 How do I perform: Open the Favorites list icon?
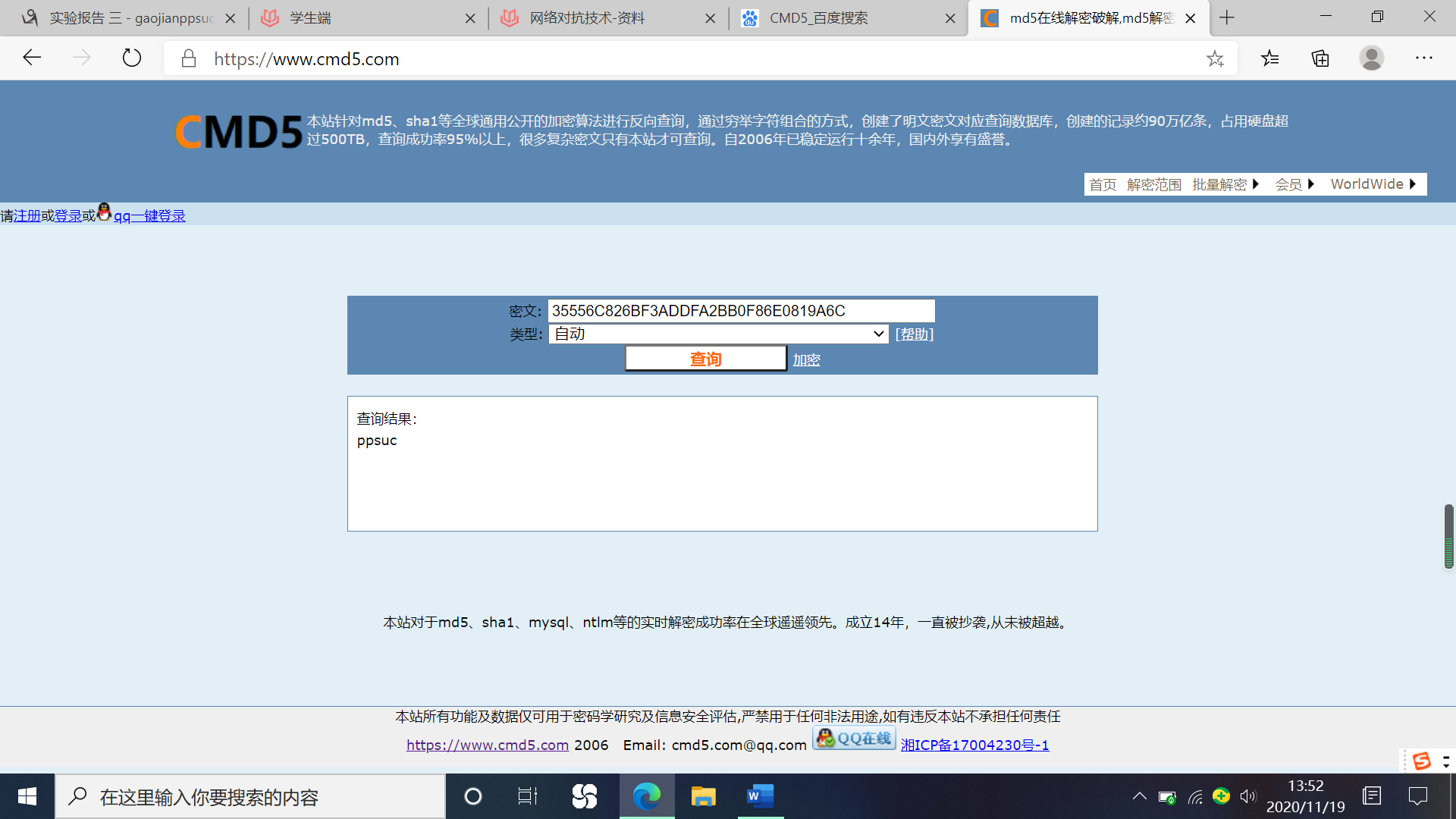point(1270,58)
